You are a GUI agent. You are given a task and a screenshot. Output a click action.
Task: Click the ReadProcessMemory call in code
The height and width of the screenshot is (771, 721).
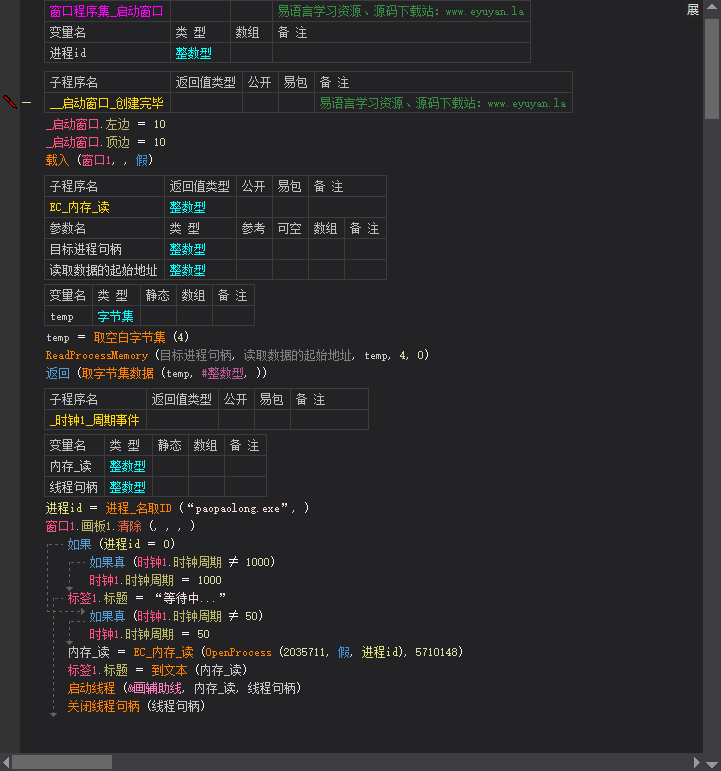(96, 355)
